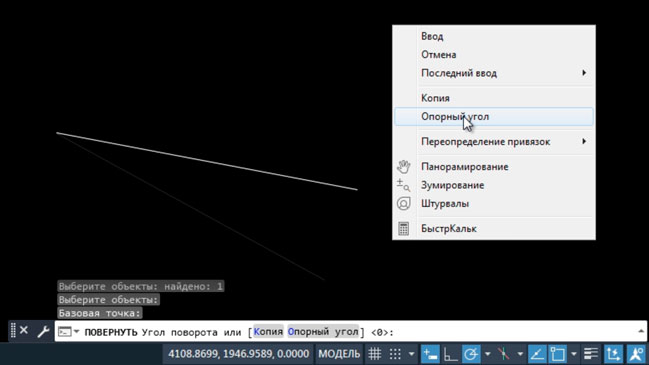649x365 pixels.
Task: Toggle dynamic input in status bar
Action: tap(430, 354)
